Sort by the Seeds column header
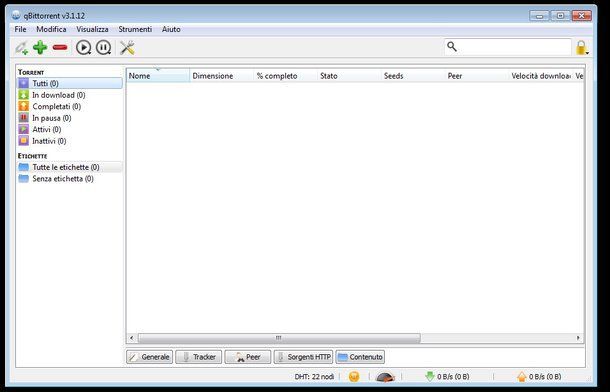 [x=413, y=76]
